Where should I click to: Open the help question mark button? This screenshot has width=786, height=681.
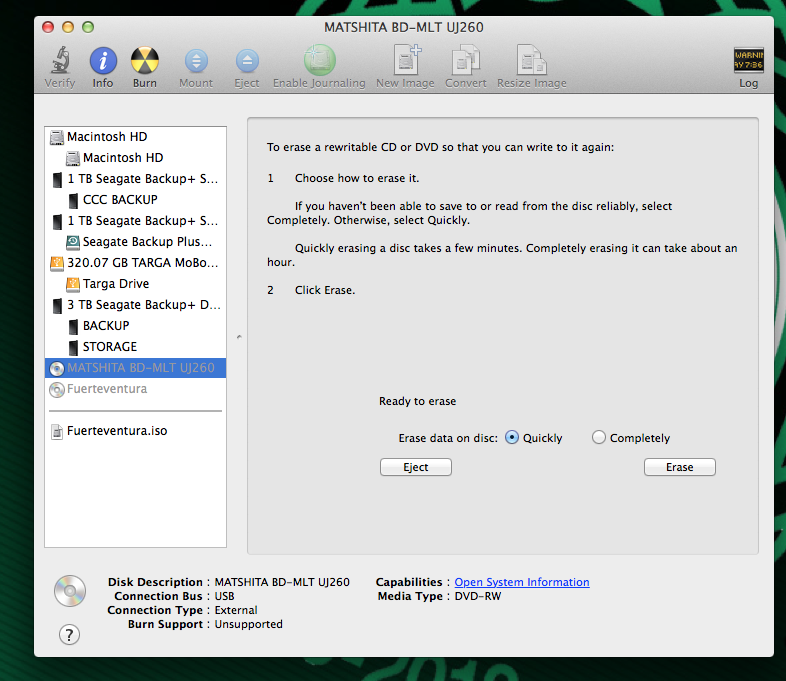point(69,634)
